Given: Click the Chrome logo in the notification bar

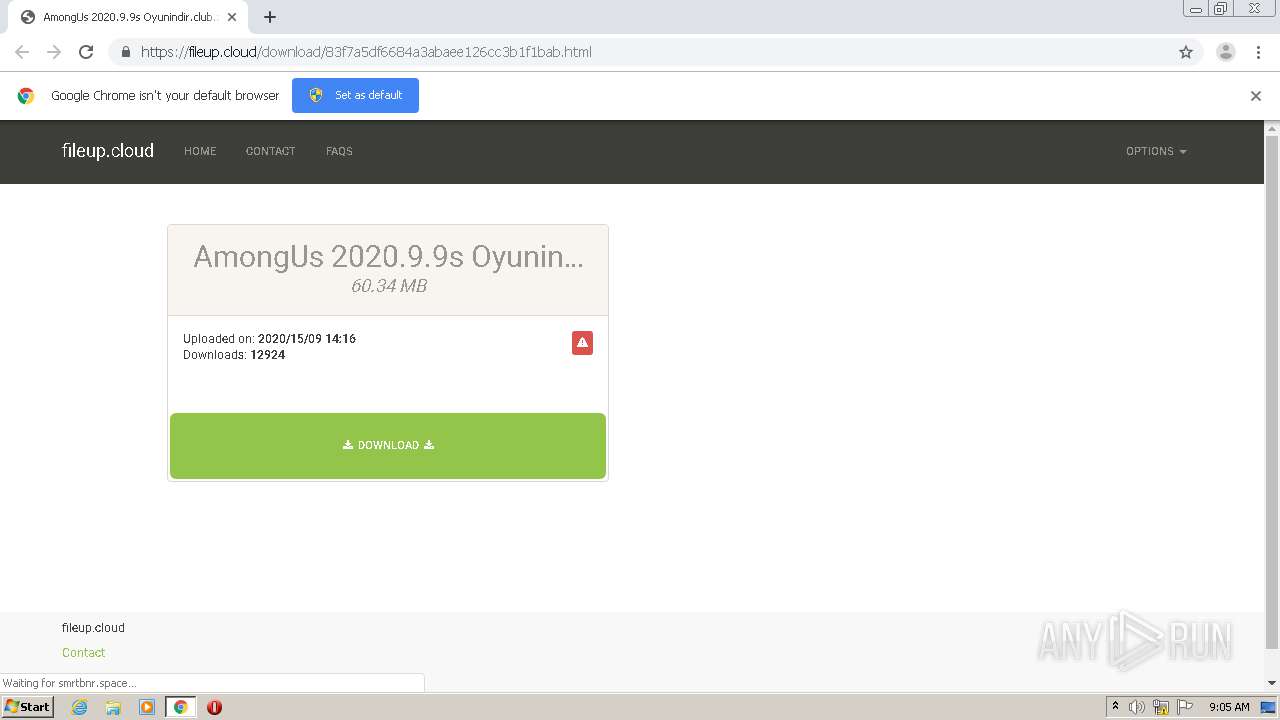Looking at the screenshot, I should 26,96.
